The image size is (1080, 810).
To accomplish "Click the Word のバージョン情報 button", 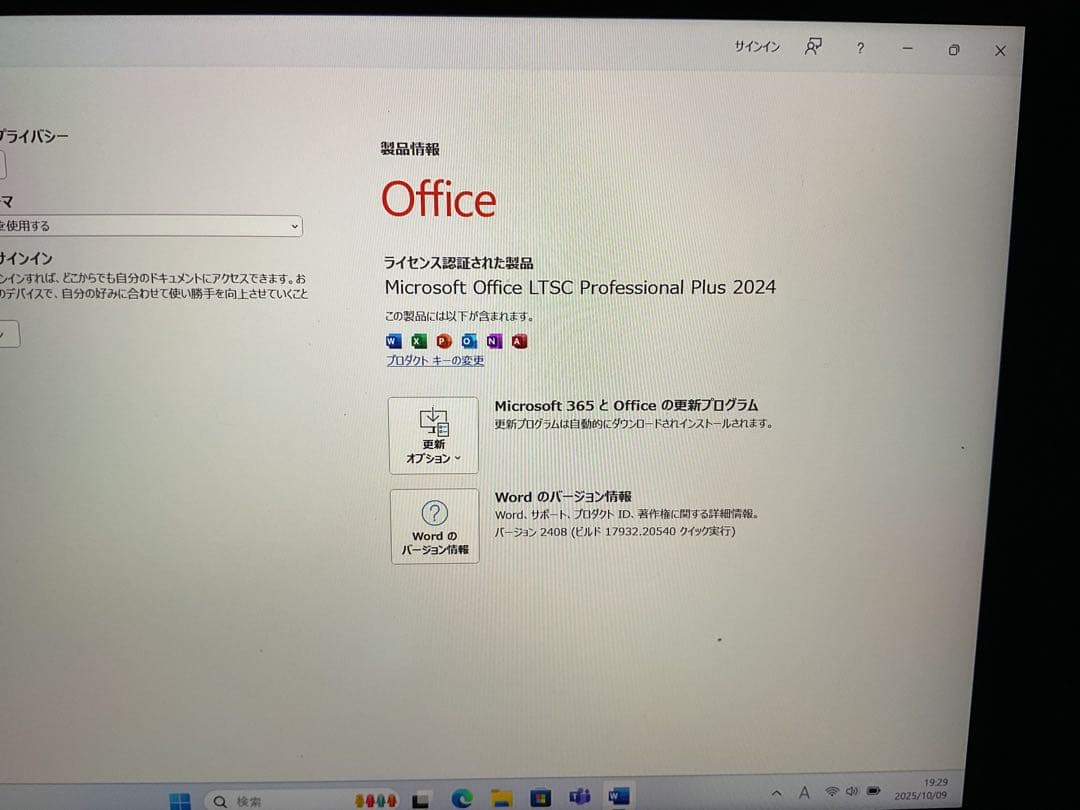I will pos(434,527).
